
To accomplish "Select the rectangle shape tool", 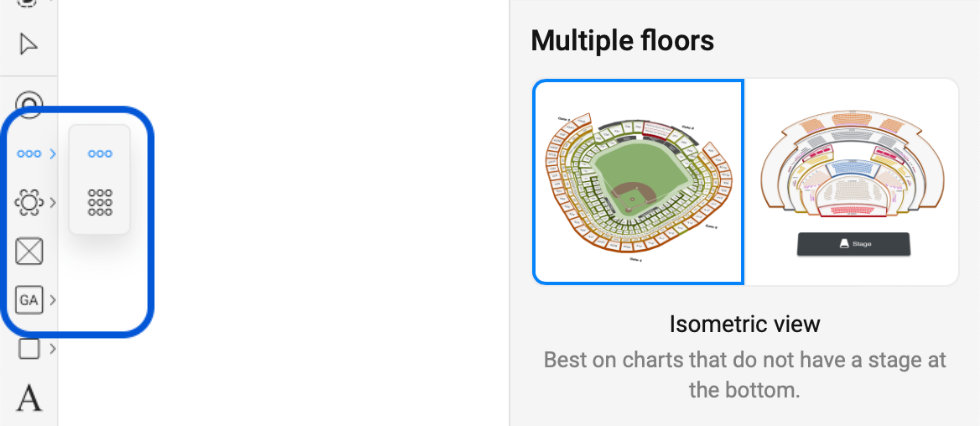I will pos(29,349).
